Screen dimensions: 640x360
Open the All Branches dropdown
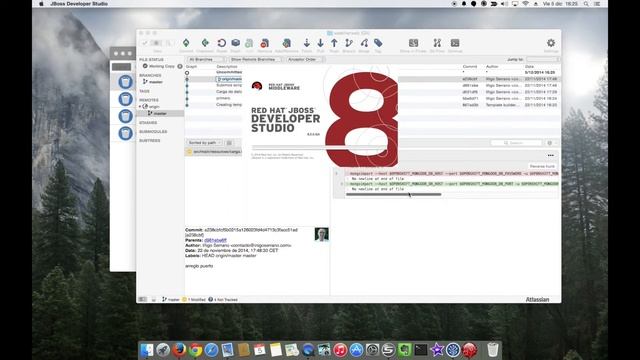coord(206,59)
